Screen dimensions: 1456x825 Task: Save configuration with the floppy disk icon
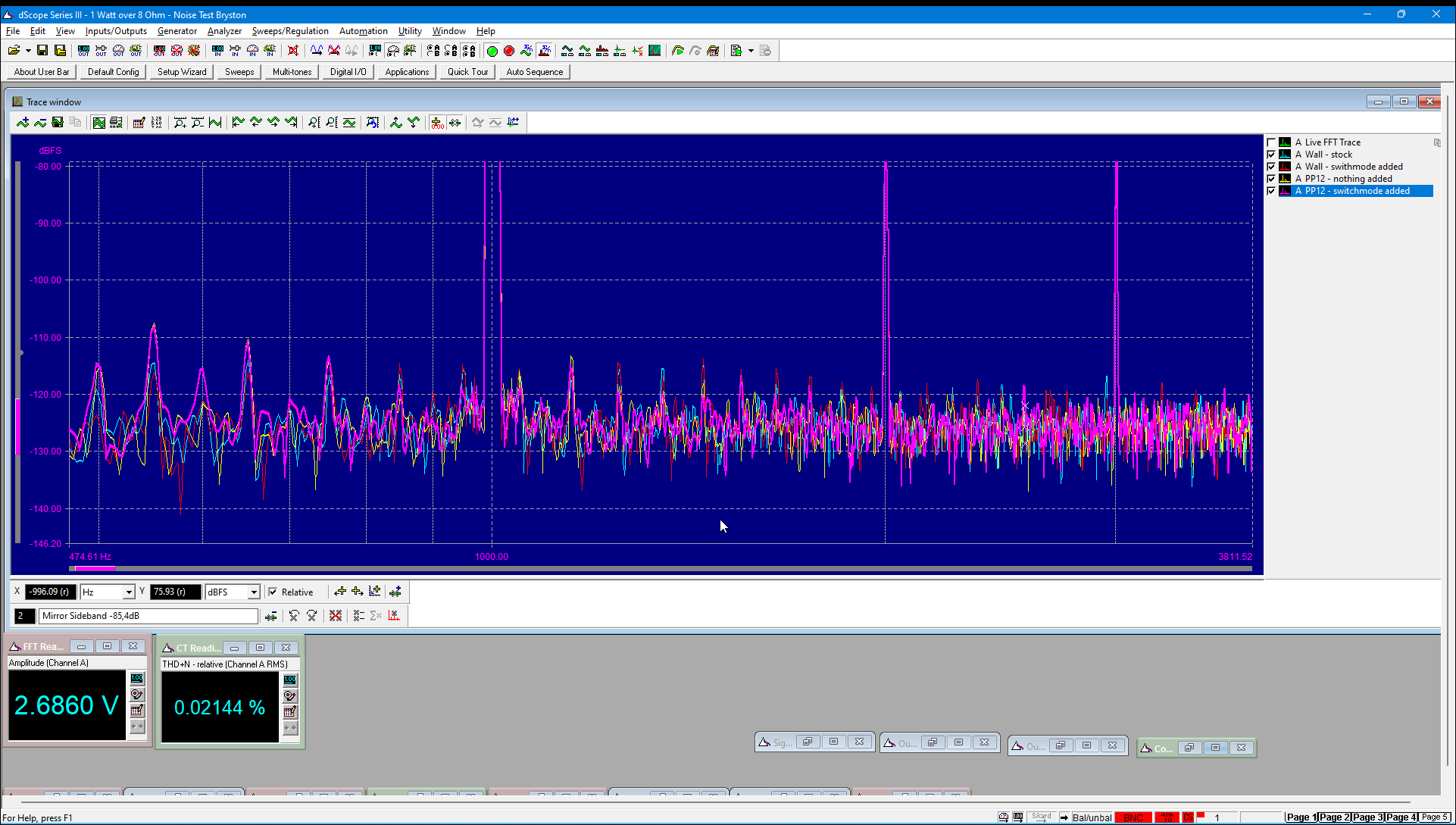click(x=42, y=51)
